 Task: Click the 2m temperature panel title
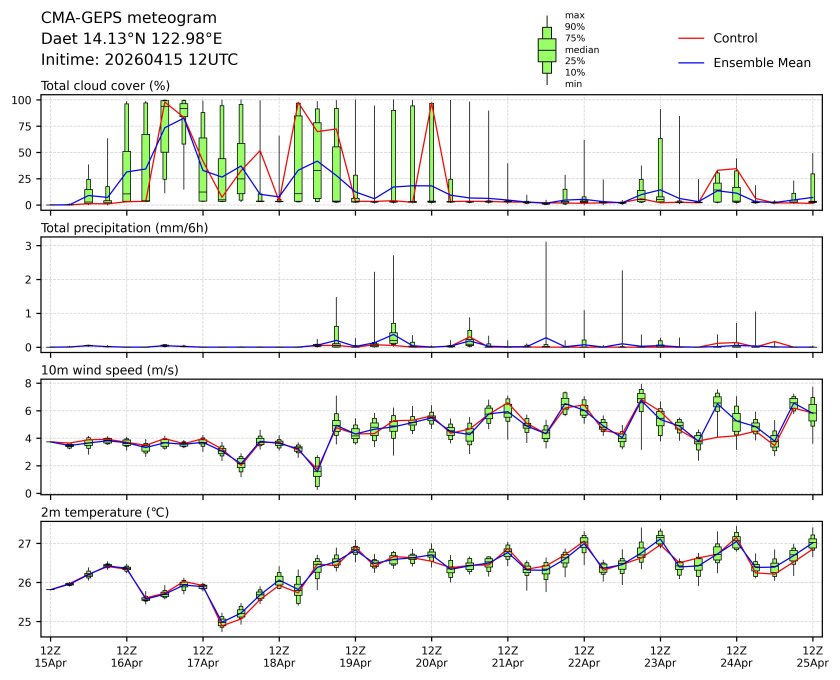coord(105,513)
